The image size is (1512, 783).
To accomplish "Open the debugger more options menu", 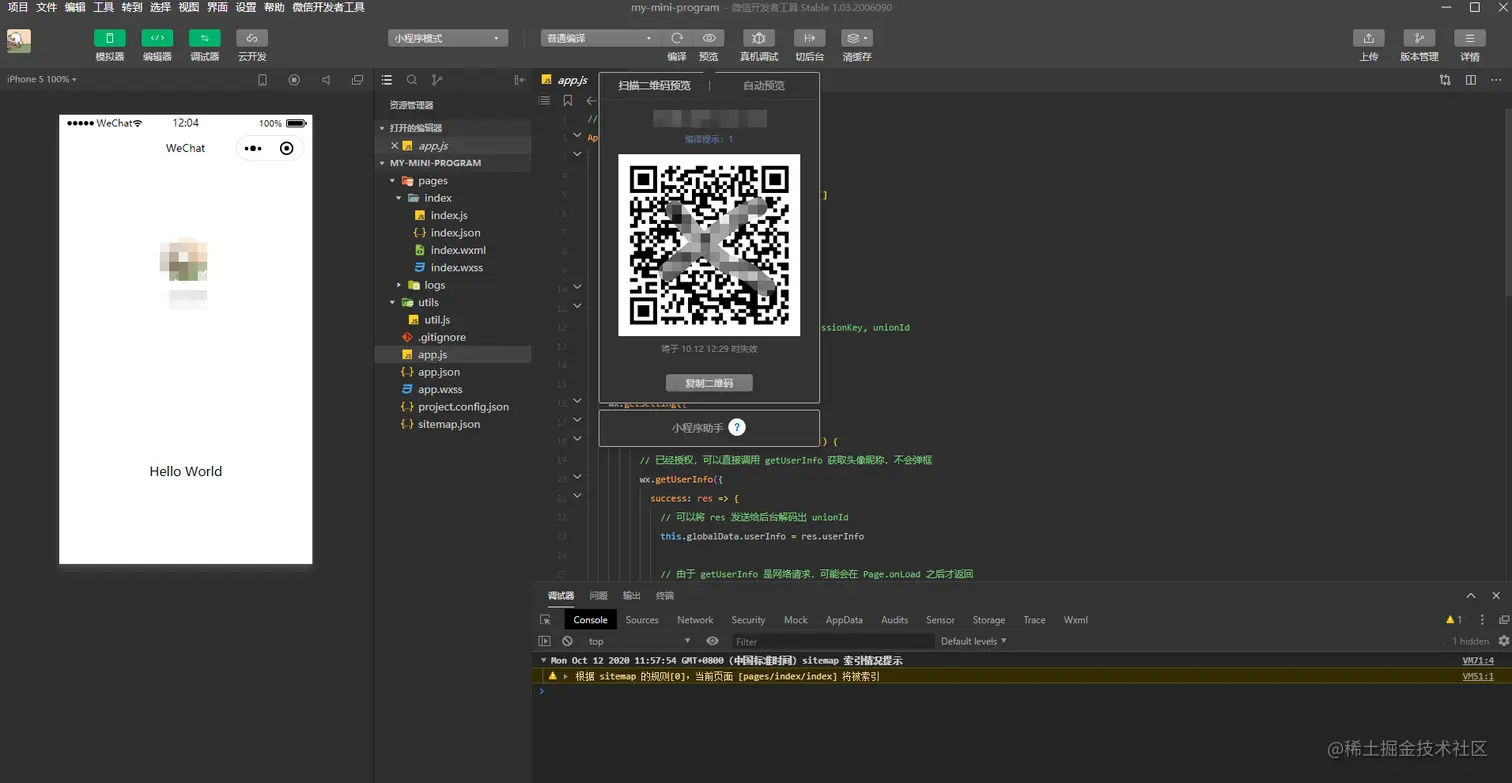I will coord(1482,620).
